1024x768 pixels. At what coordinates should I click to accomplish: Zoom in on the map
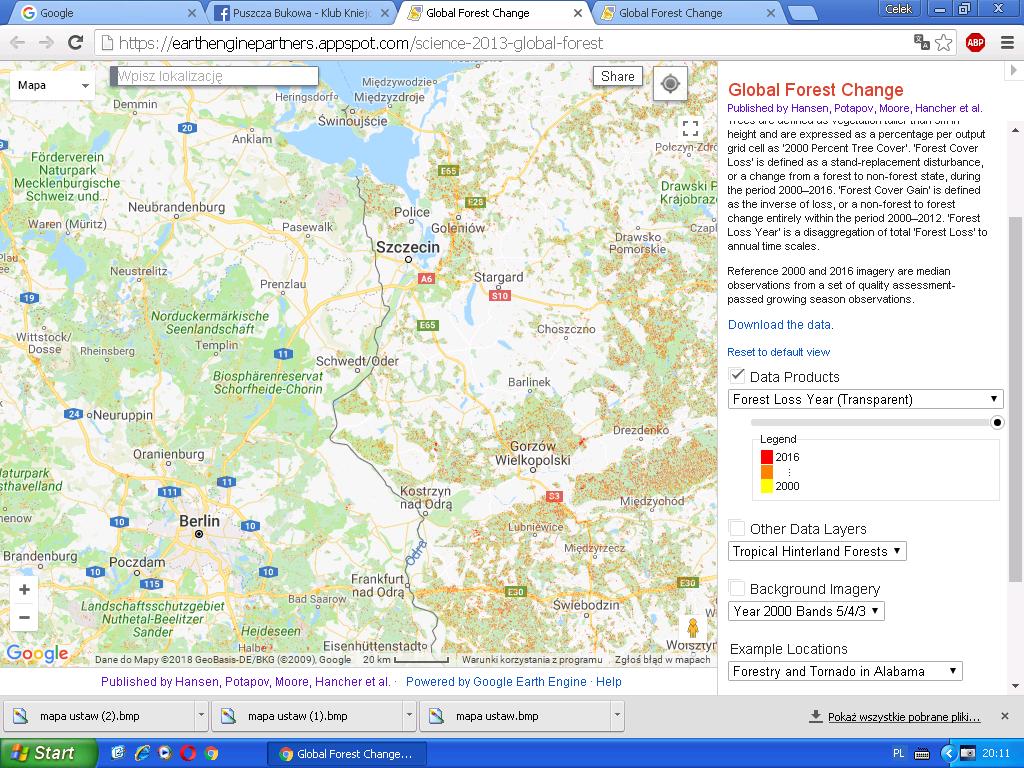tap(24, 590)
